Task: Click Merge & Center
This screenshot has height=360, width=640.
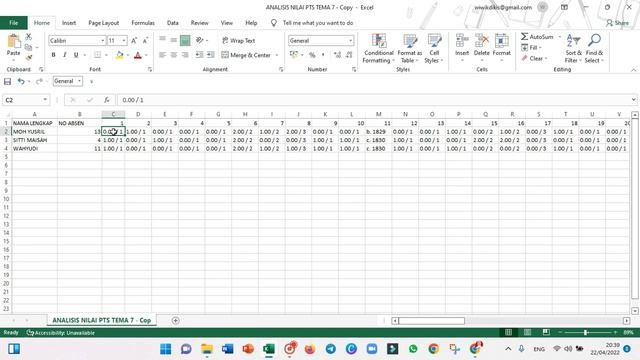Action: point(246,55)
